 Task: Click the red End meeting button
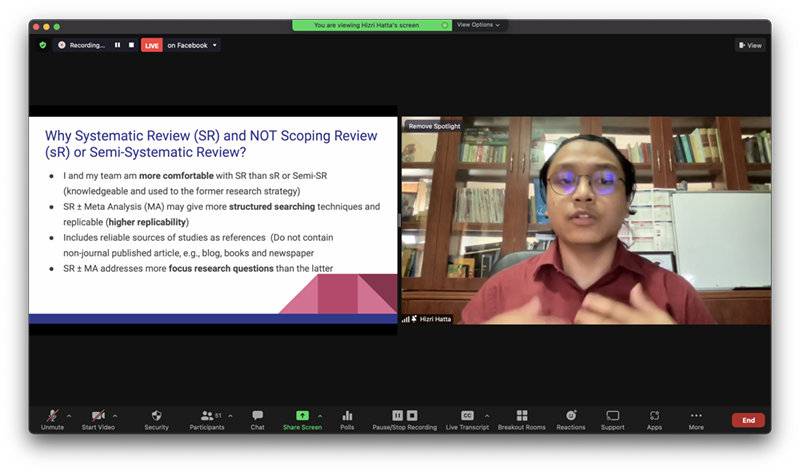coord(747,420)
